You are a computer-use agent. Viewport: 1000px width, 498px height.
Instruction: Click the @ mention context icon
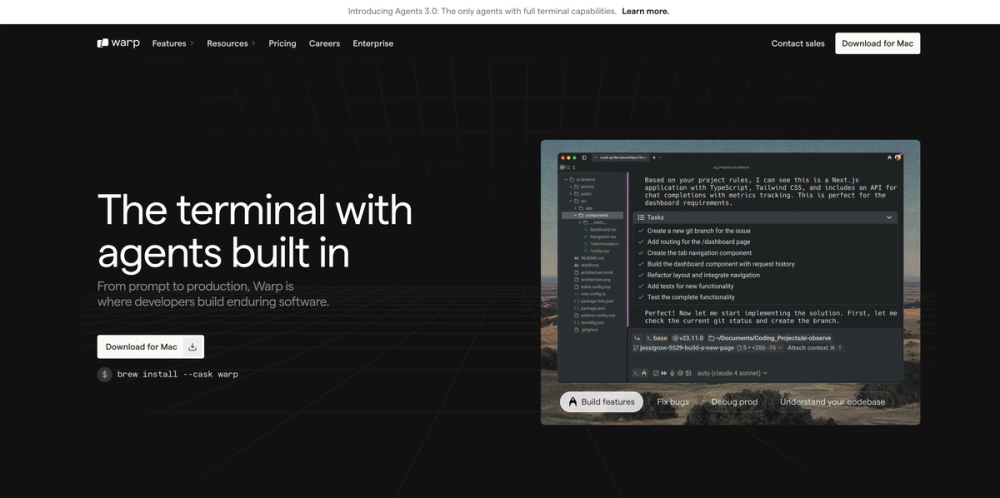point(680,373)
